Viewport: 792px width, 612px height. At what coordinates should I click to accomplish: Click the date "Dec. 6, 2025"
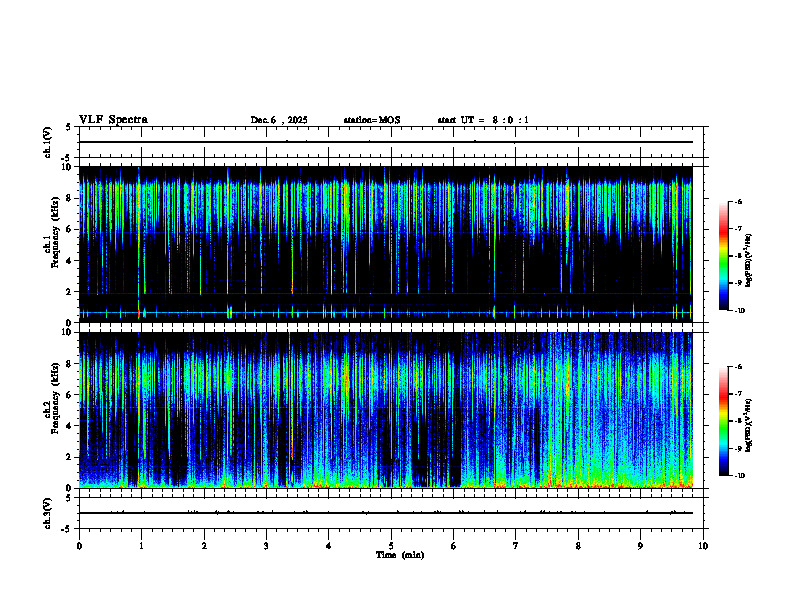point(279,120)
